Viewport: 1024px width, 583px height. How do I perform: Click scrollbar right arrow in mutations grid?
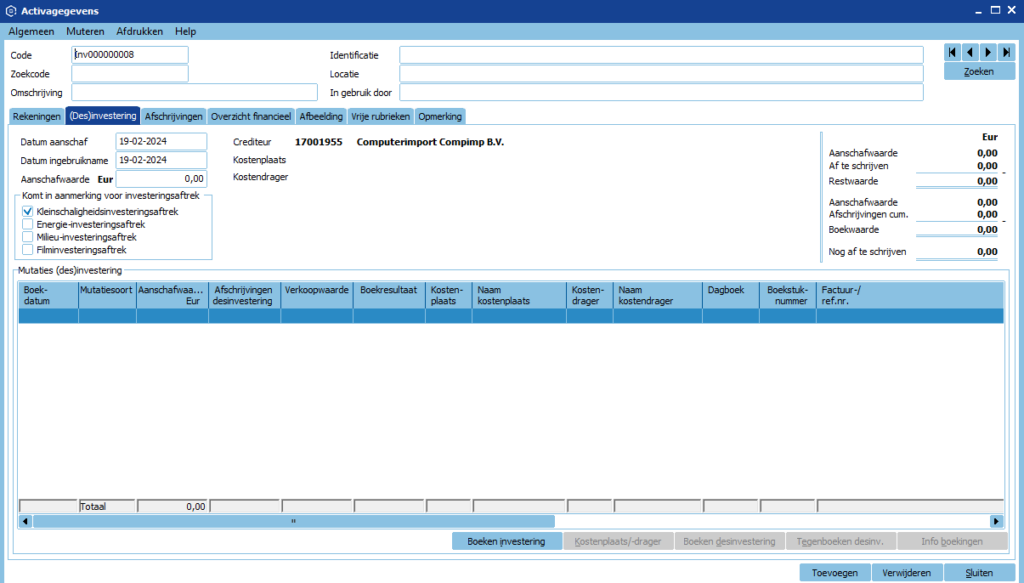point(996,521)
